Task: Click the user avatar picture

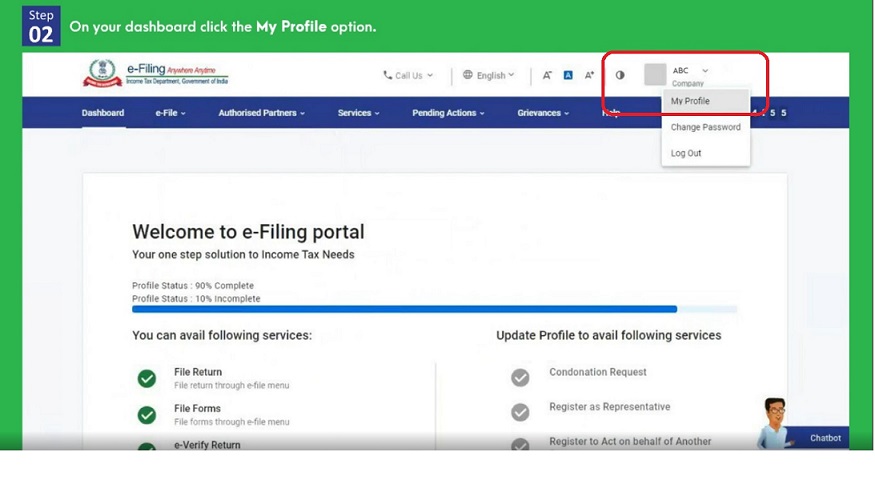Action: click(655, 75)
